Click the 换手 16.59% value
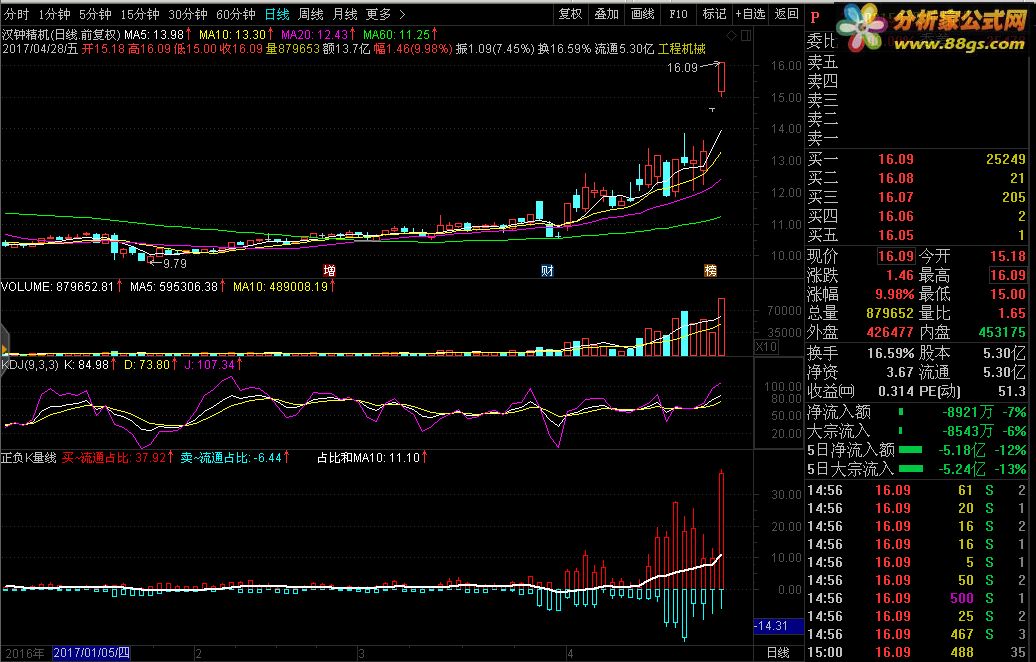 (891, 353)
